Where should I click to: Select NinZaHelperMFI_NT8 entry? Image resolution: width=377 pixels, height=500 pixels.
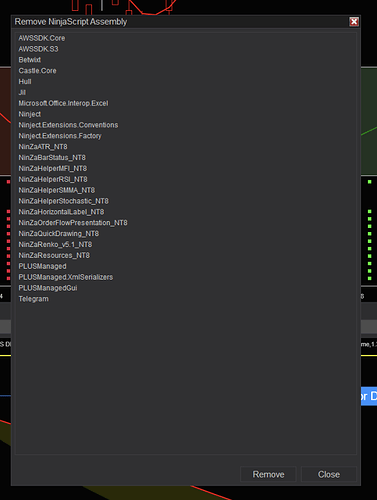coord(53,168)
